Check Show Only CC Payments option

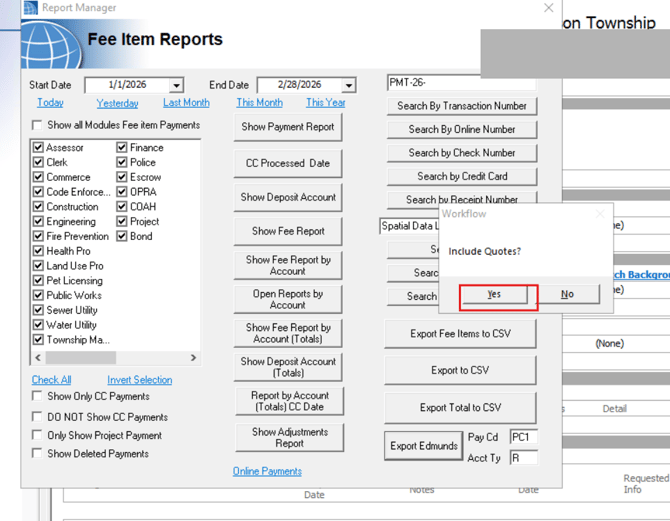tap(38, 397)
